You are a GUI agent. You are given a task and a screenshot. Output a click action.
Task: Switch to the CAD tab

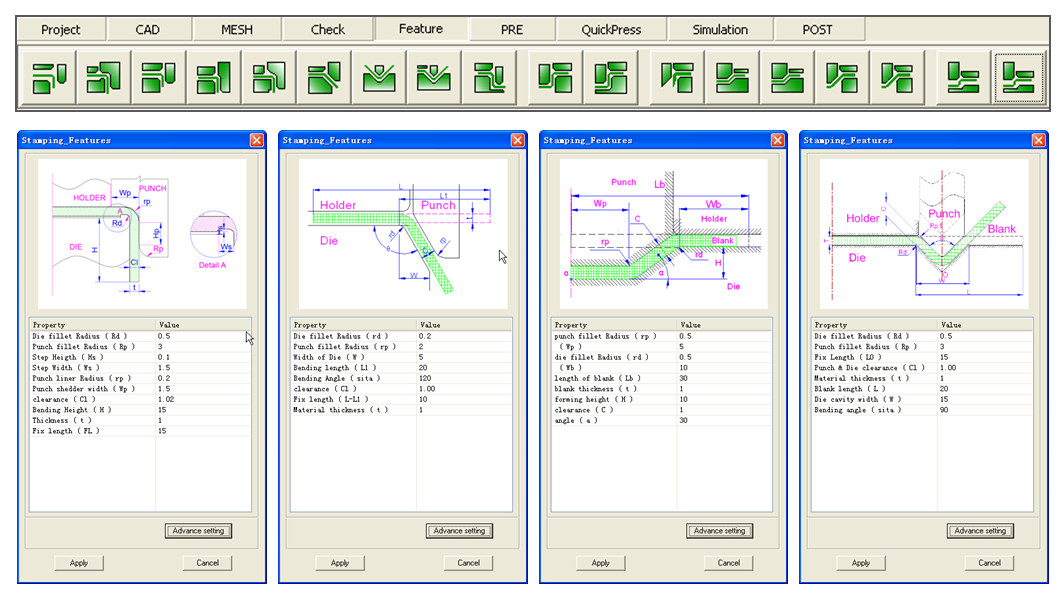click(x=150, y=29)
